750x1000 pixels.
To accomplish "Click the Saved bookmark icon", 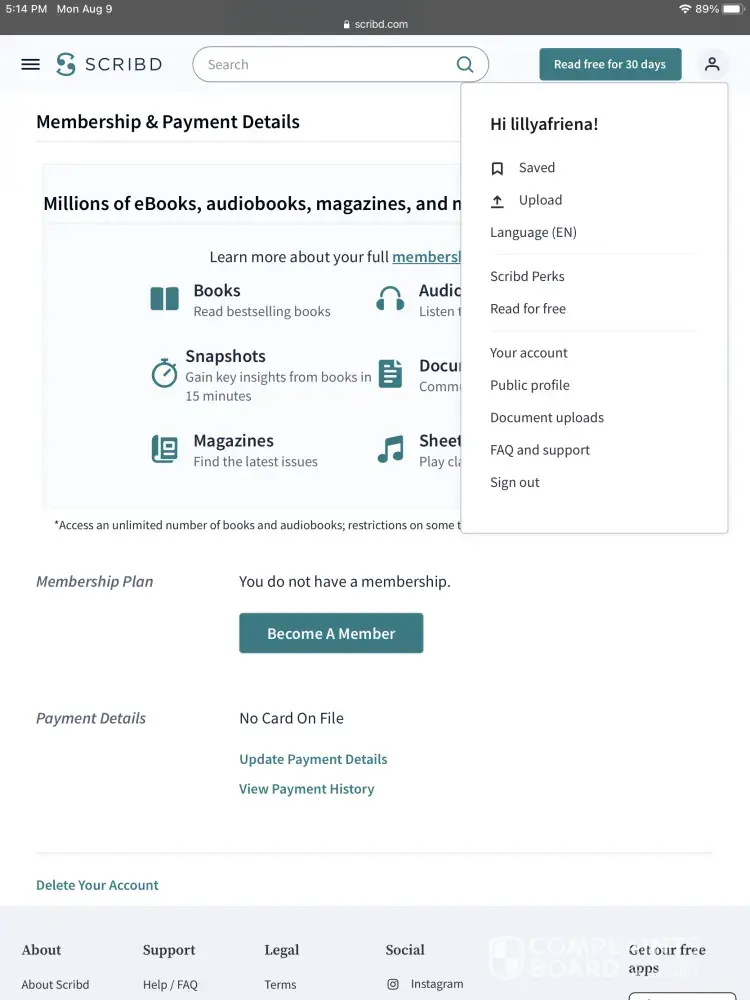I will point(497,169).
